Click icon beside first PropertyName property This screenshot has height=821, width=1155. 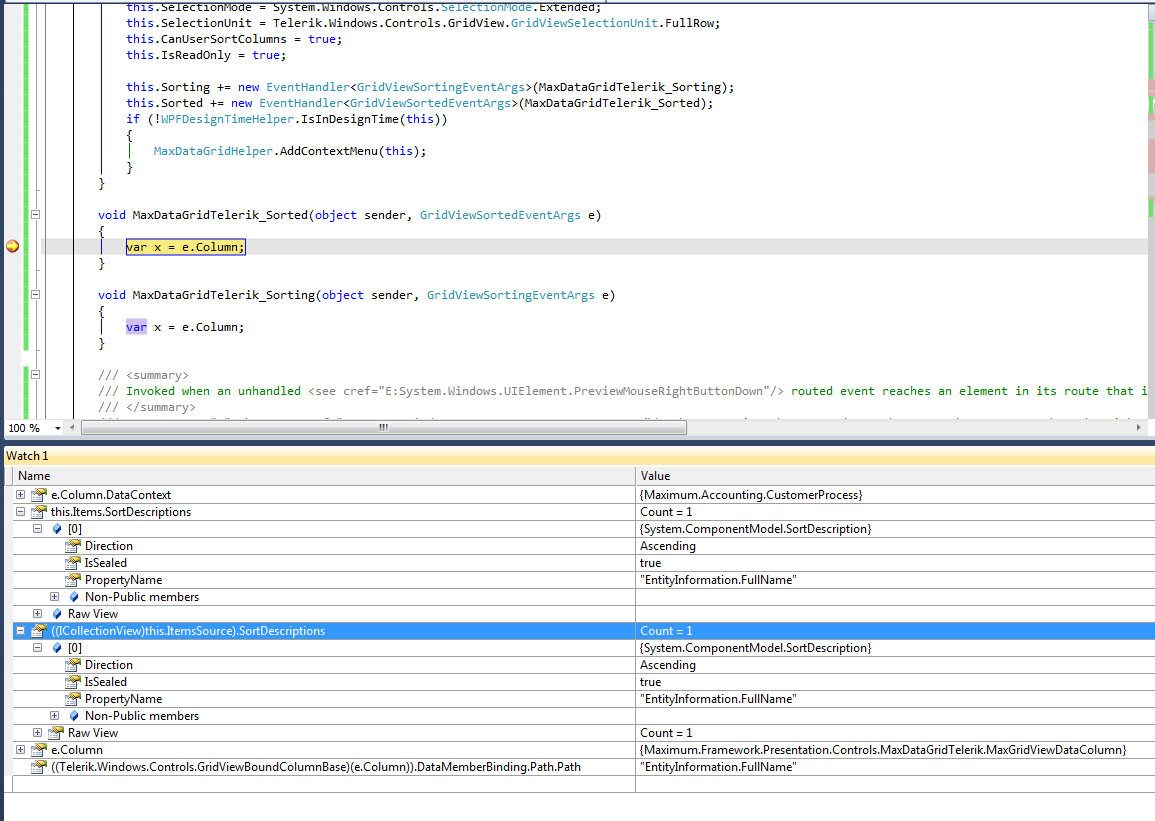72,579
